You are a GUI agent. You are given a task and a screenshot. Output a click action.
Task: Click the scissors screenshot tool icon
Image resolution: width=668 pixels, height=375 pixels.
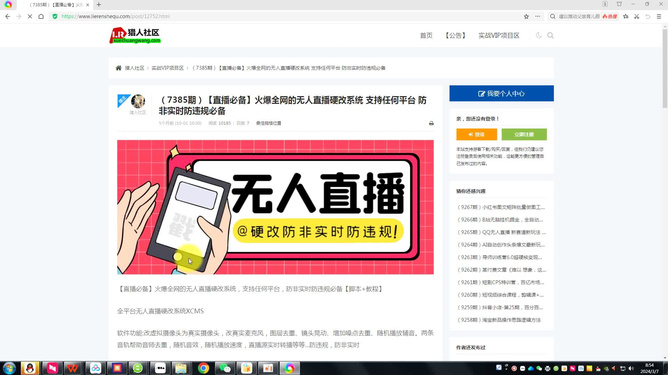636,16
